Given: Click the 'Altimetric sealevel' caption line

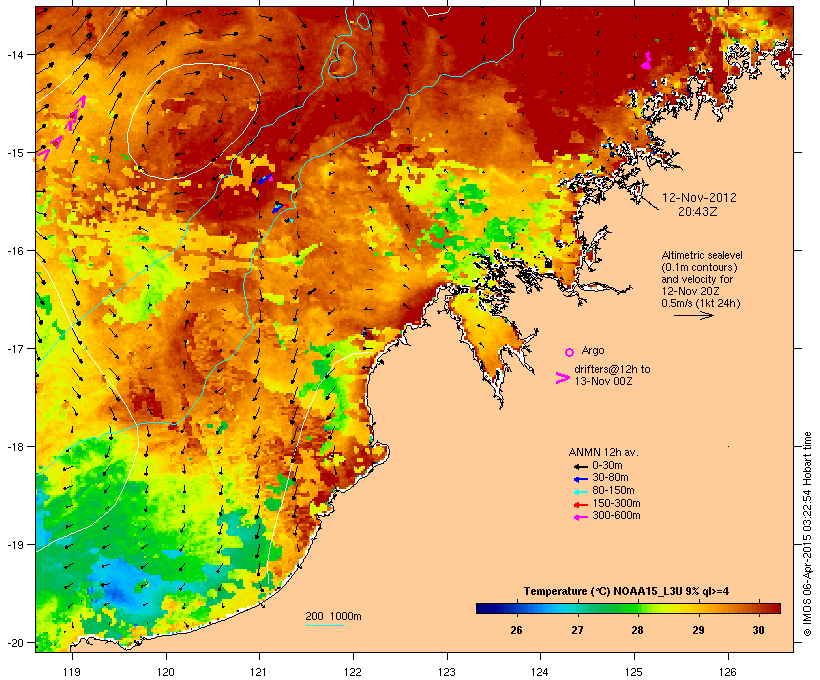Looking at the screenshot, I should 702,255.
